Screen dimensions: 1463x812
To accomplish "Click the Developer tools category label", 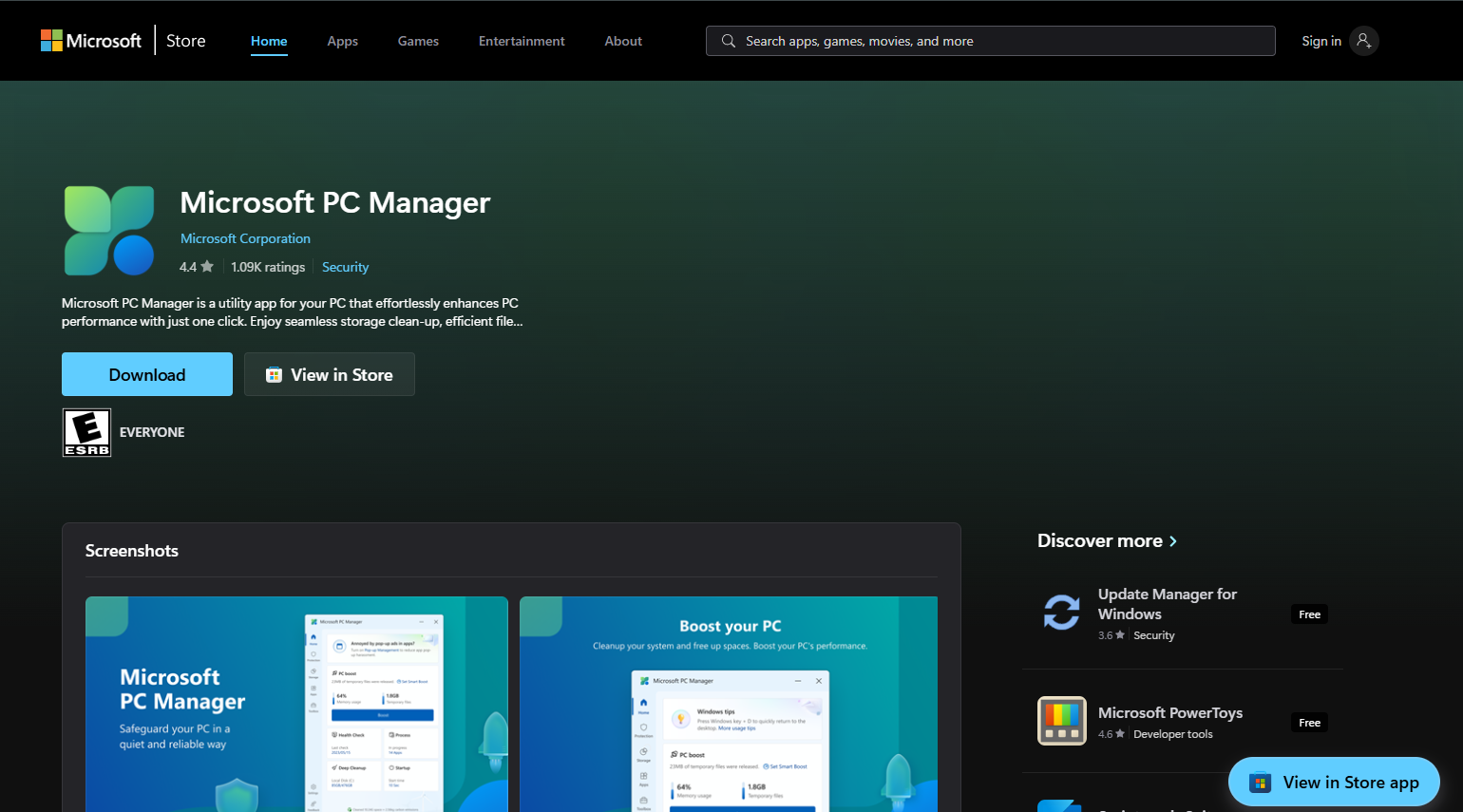I will 1173,734.
